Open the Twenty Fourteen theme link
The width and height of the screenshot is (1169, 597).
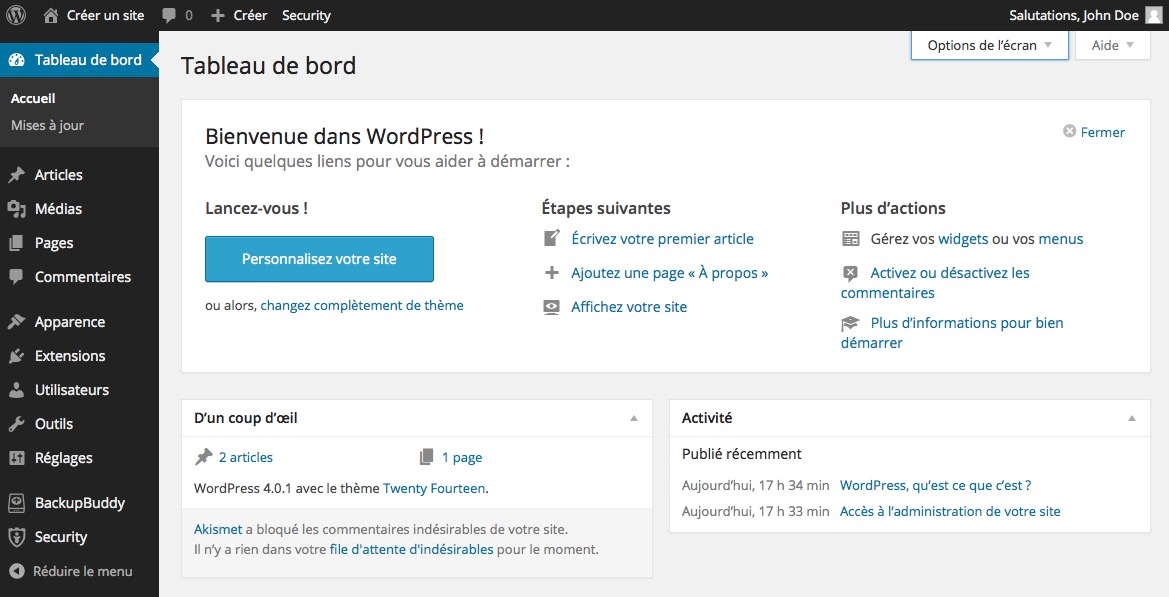pyautogui.click(x=434, y=489)
